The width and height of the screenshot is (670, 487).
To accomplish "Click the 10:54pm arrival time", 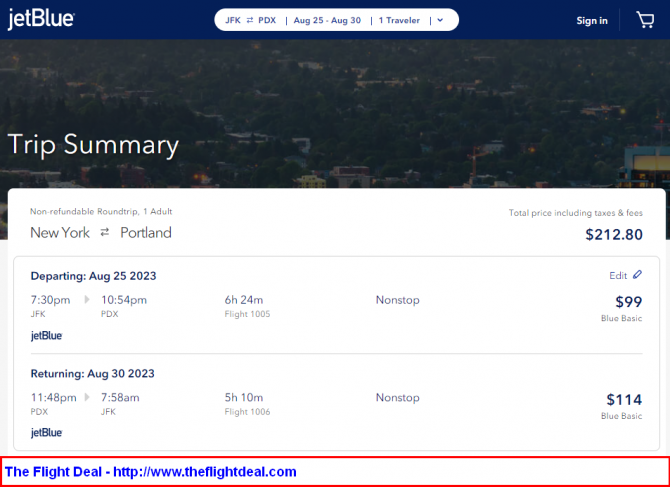I will click(124, 300).
